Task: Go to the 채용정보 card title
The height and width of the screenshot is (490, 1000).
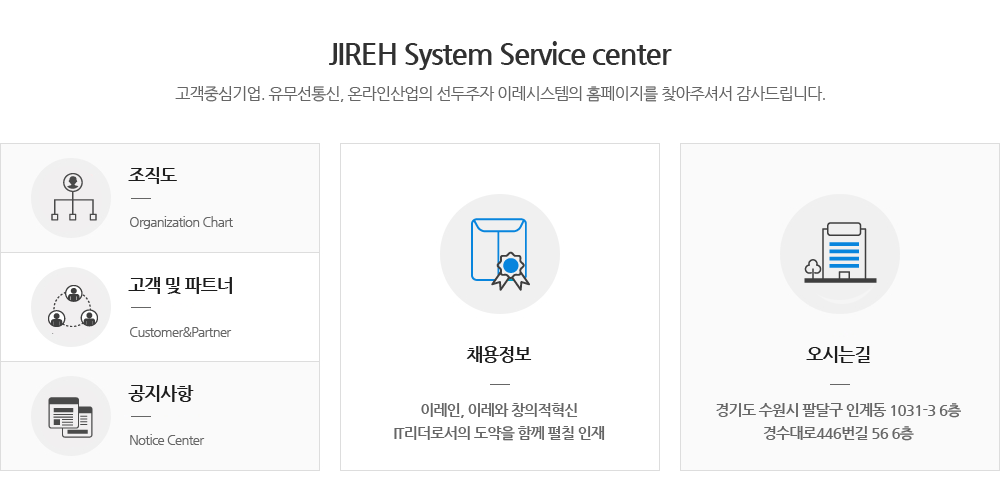Action: tap(499, 353)
